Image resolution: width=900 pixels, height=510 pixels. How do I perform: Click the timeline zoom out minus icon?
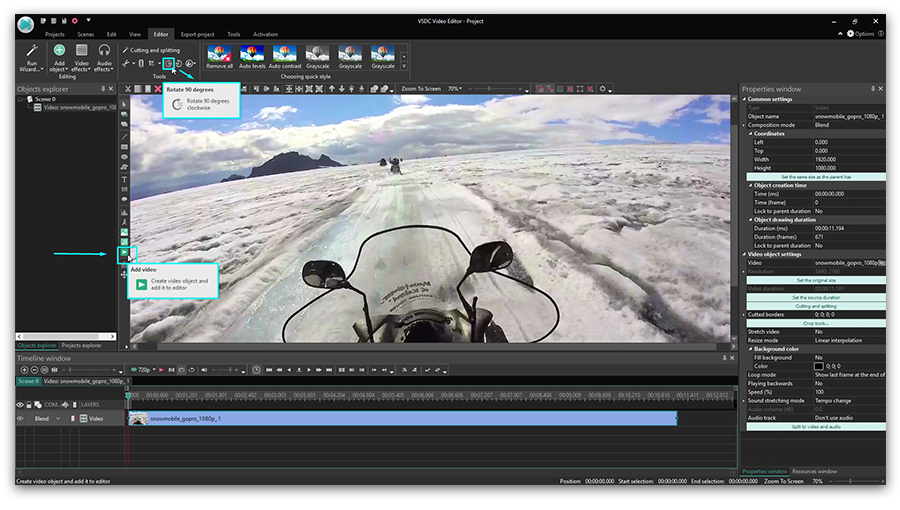34,370
